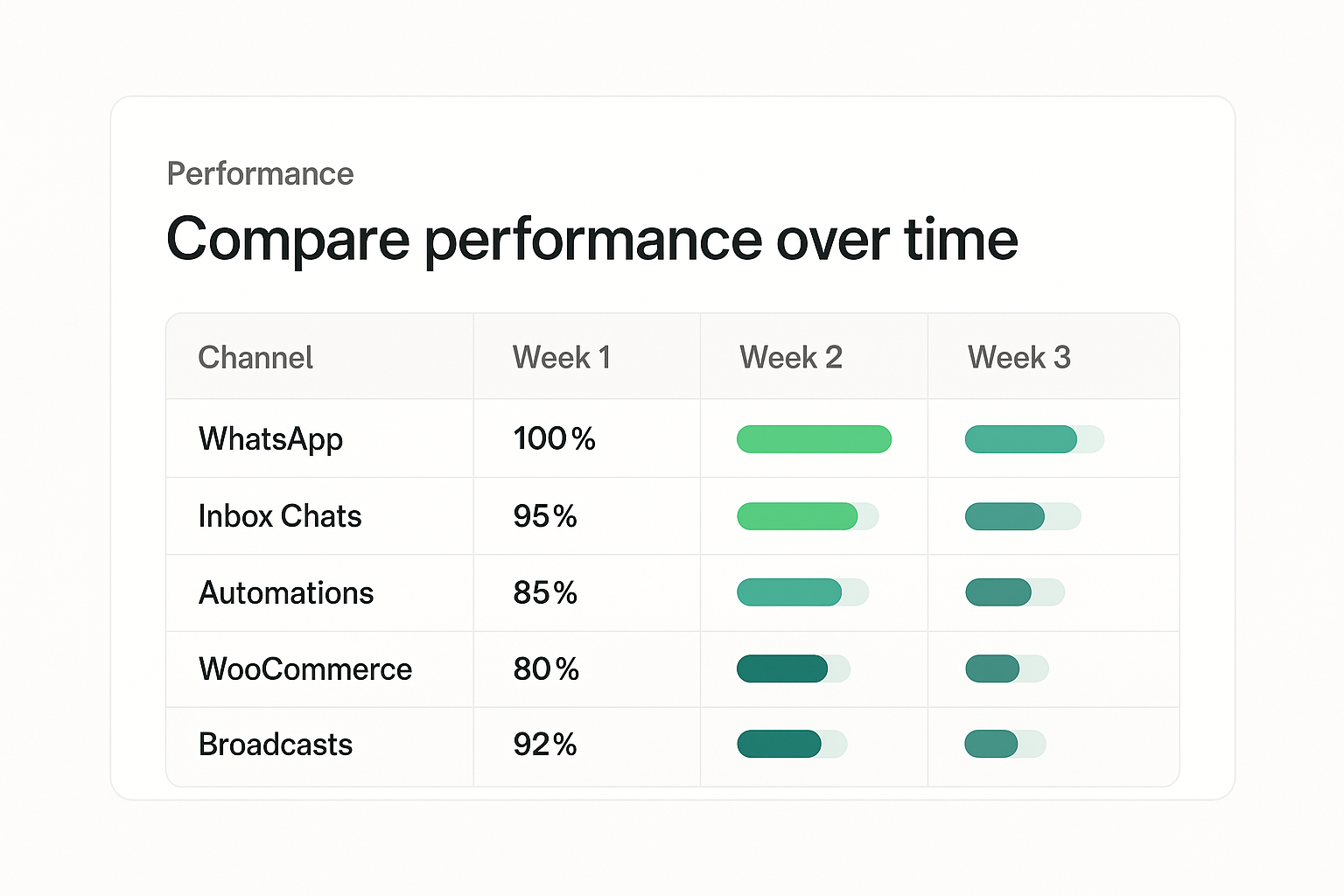
Task: Click the Broadcasts 92% value
Action: point(544,745)
